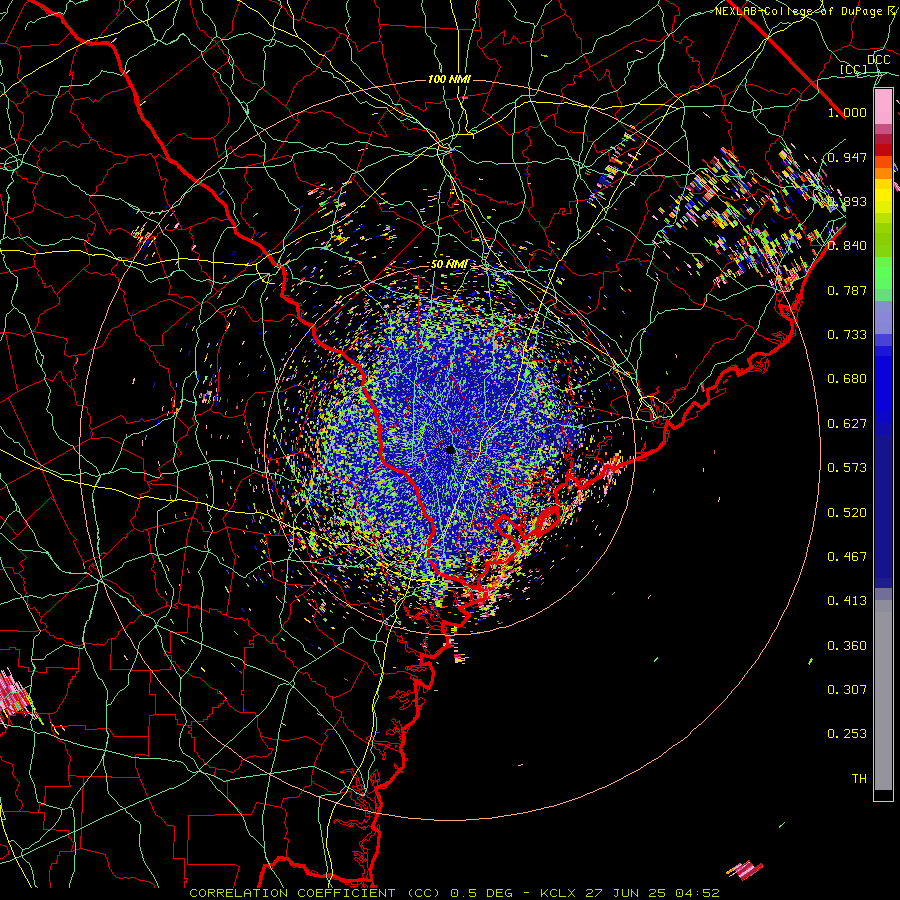Click the 50 NMI range ring label
The image size is (900, 900).
[x=449, y=264]
